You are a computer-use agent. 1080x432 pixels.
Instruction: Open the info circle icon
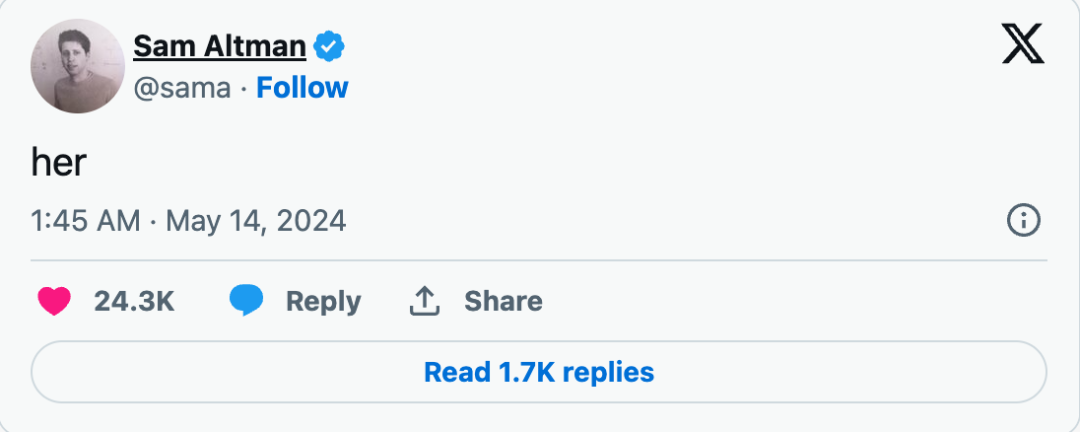click(x=1023, y=221)
